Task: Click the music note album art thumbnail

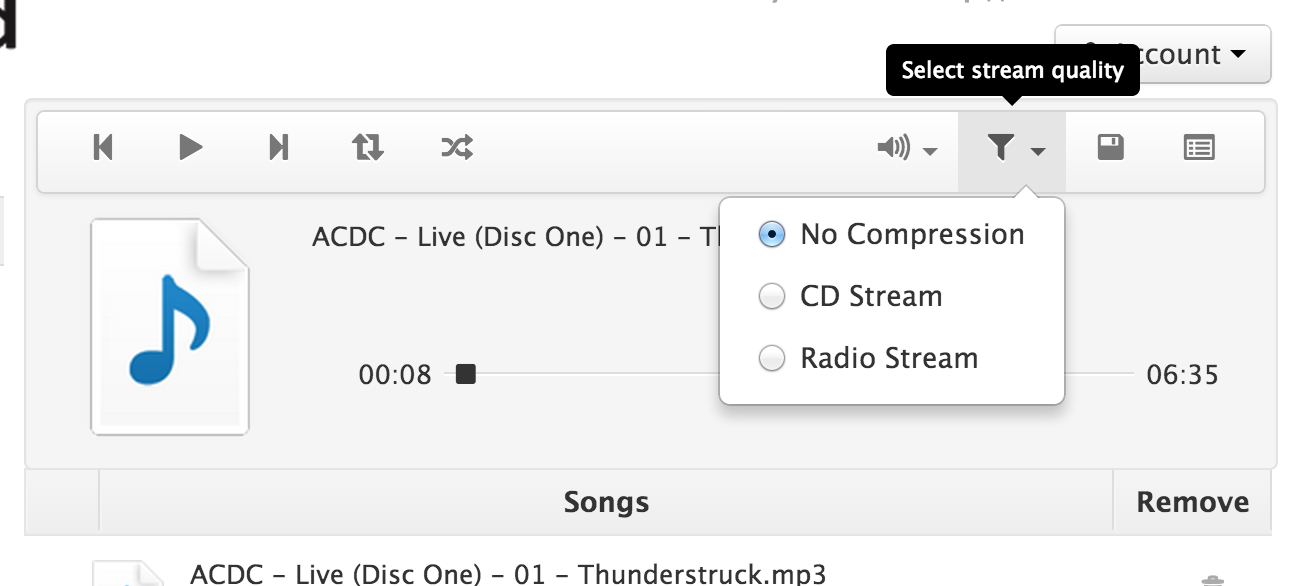Action: click(x=170, y=327)
